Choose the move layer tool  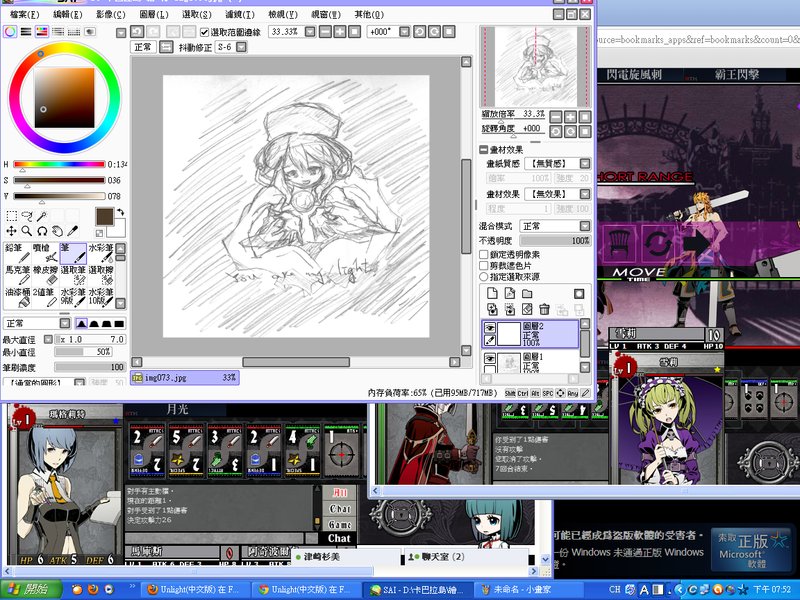[x=11, y=231]
